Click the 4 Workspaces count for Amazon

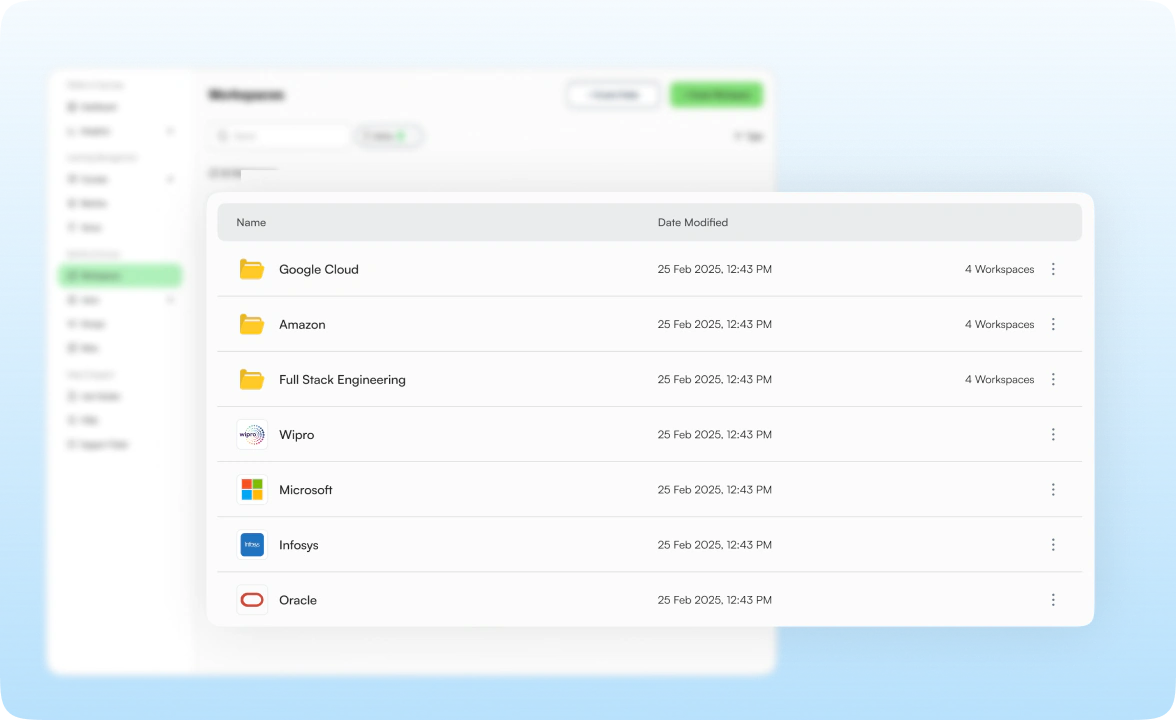point(999,324)
